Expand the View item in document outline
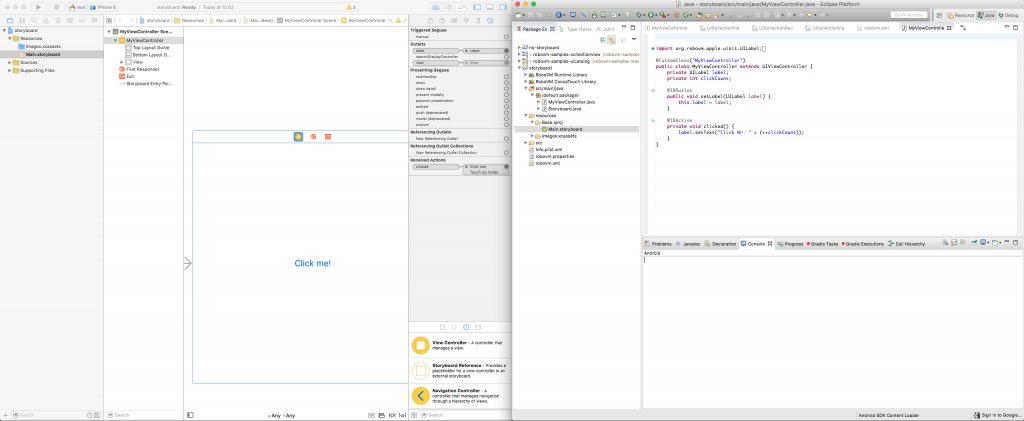Viewport: 1024px width, 421px height. [x=122, y=62]
